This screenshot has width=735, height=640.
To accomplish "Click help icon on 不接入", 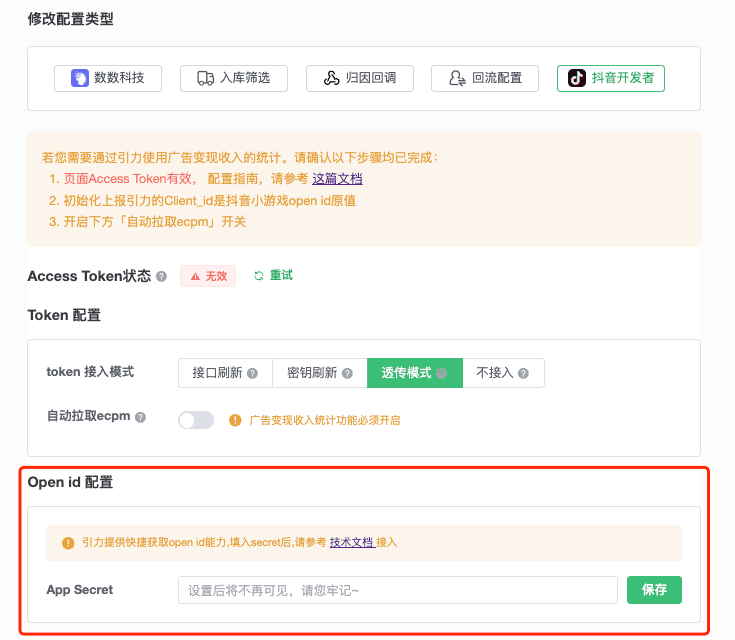I will (x=523, y=373).
